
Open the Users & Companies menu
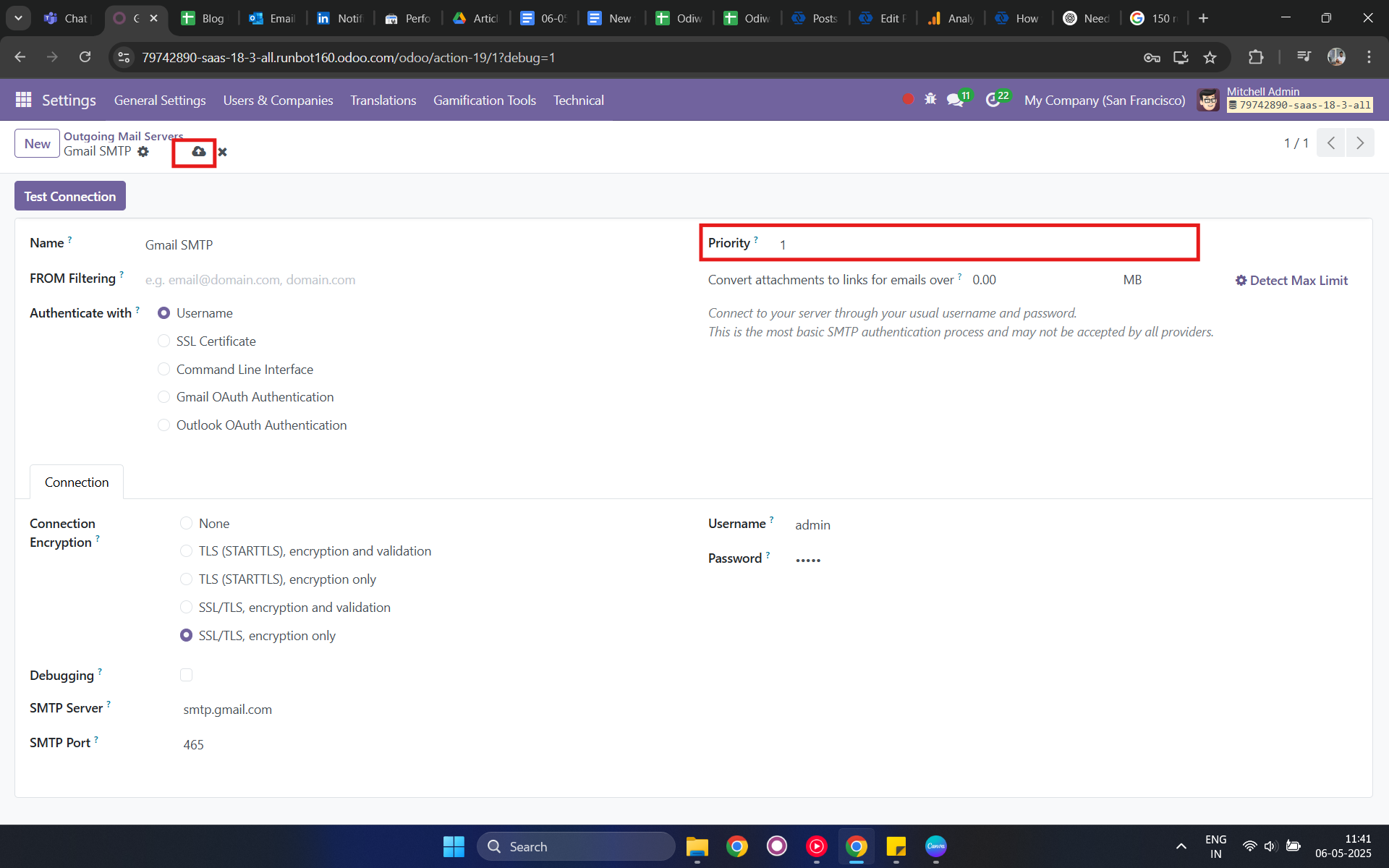pyautogui.click(x=277, y=101)
